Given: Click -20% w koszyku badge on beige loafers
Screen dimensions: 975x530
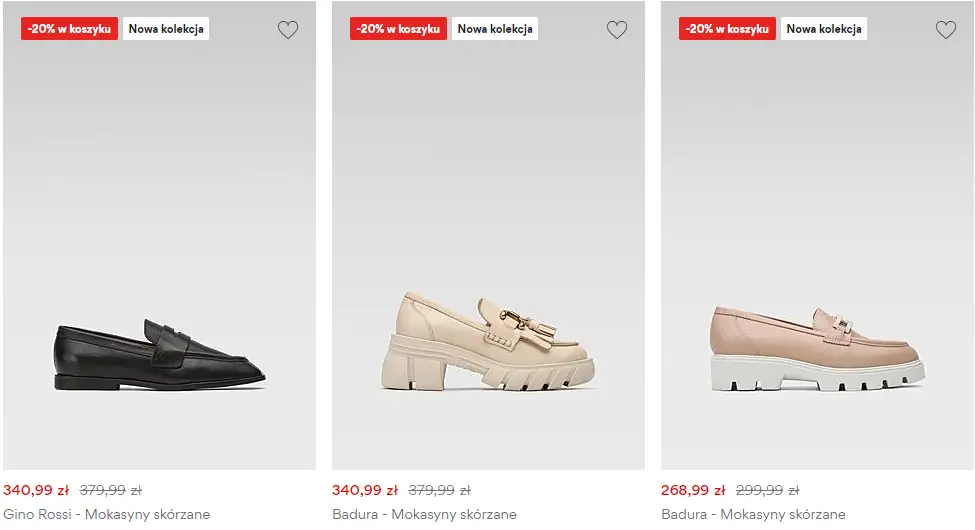Looking at the screenshot, I should [x=398, y=29].
